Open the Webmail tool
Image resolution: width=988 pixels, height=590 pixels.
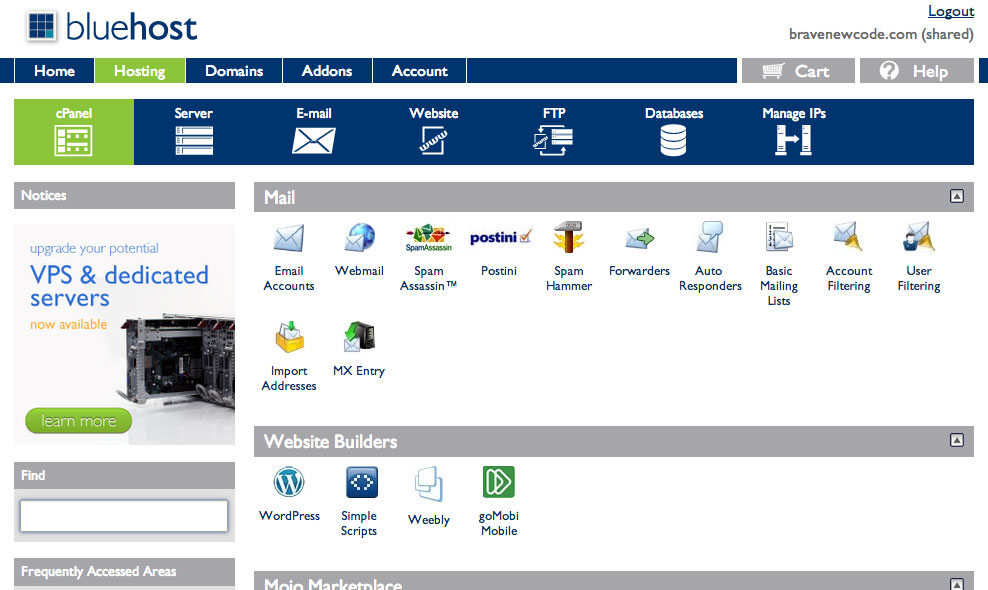[x=358, y=240]
